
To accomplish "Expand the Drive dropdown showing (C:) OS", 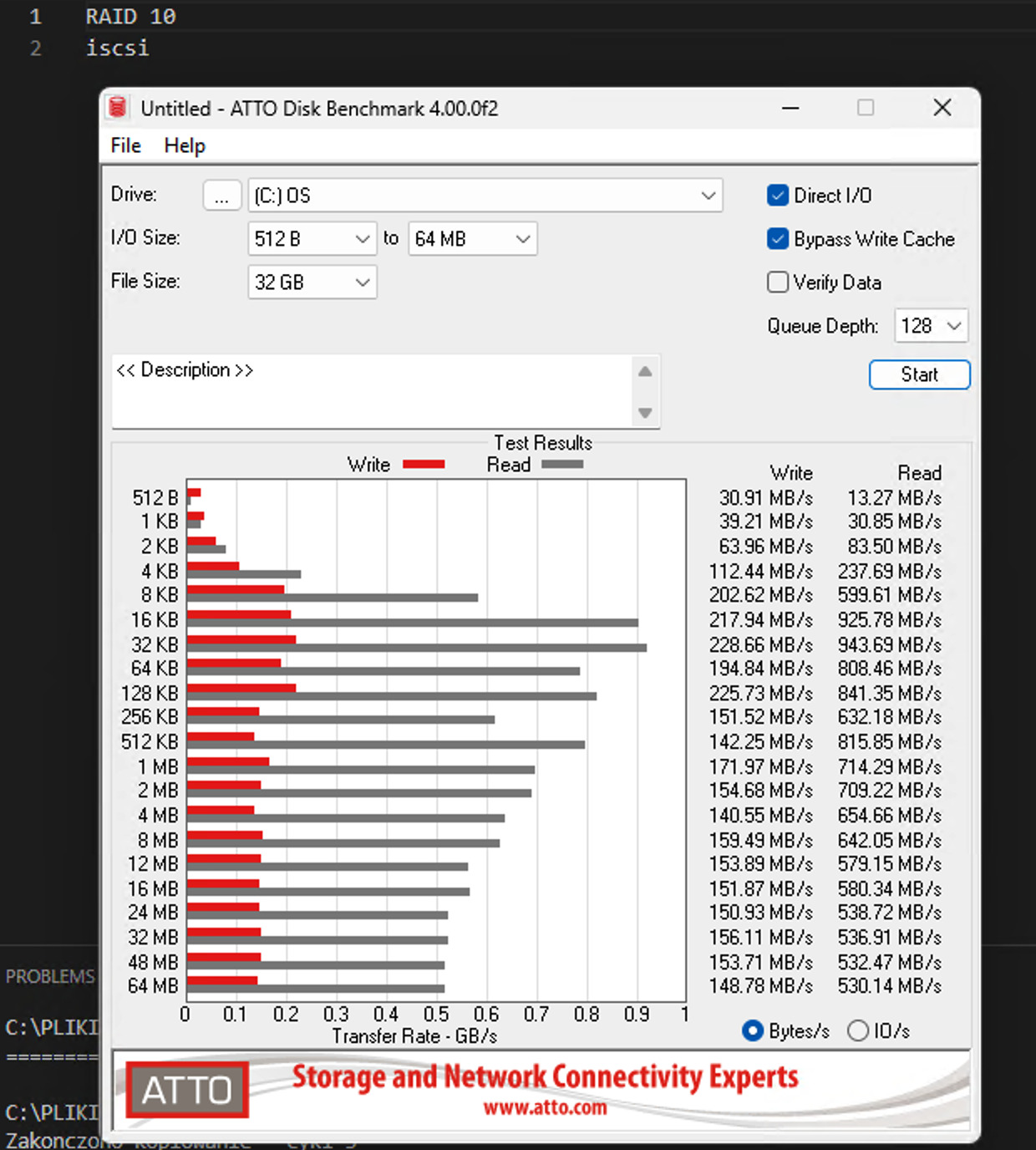I will (485, 196).
